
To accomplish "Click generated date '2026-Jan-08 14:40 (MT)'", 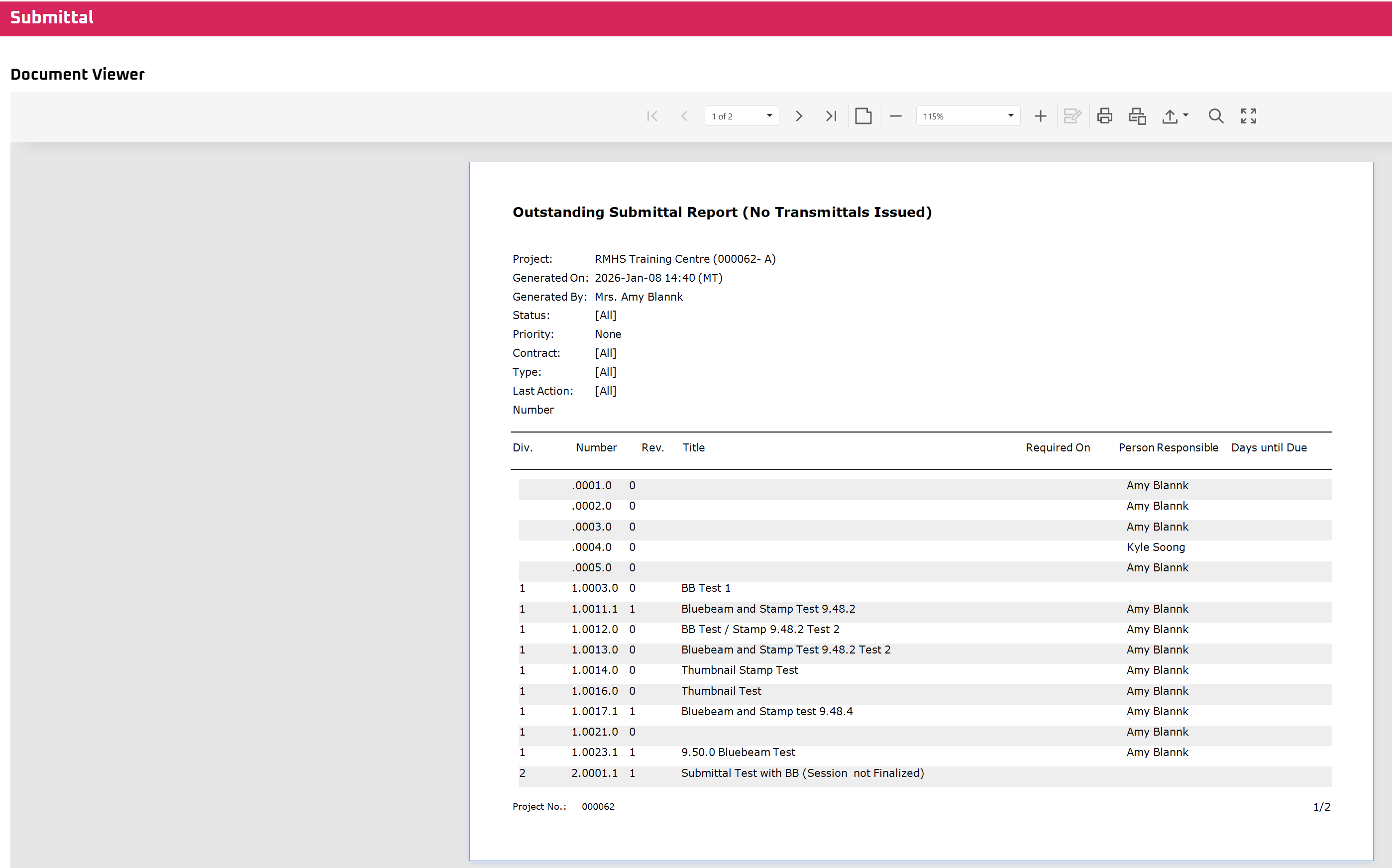I will [658, 278].
